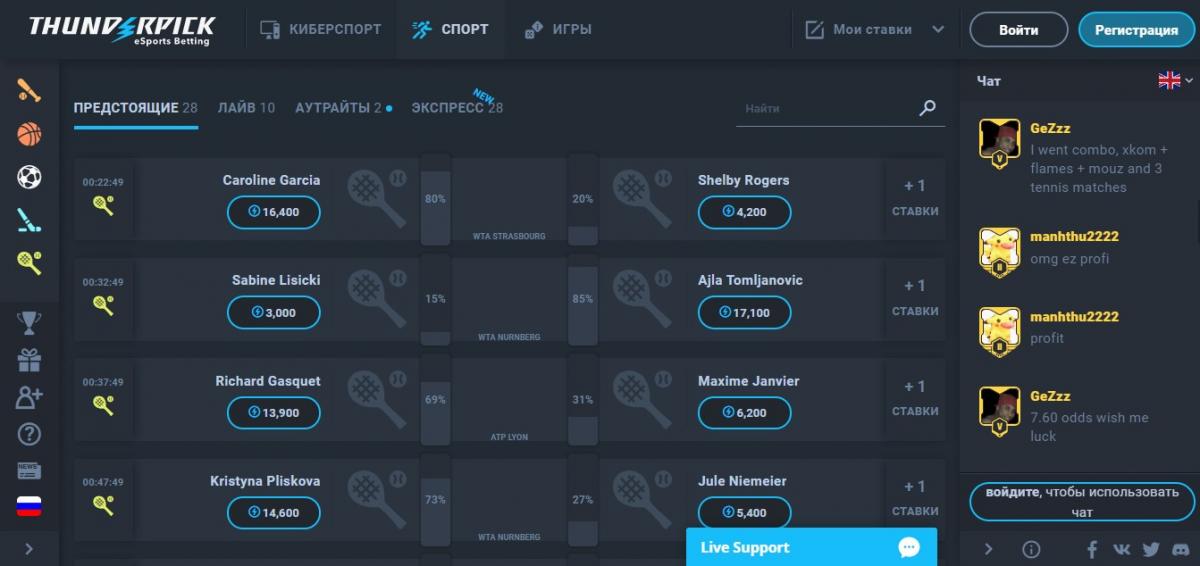Viewport: 1200px width, 566px height.
Task: Click tennis icon beside 00:47:49 timer
Action: click(x=103, y=505)
